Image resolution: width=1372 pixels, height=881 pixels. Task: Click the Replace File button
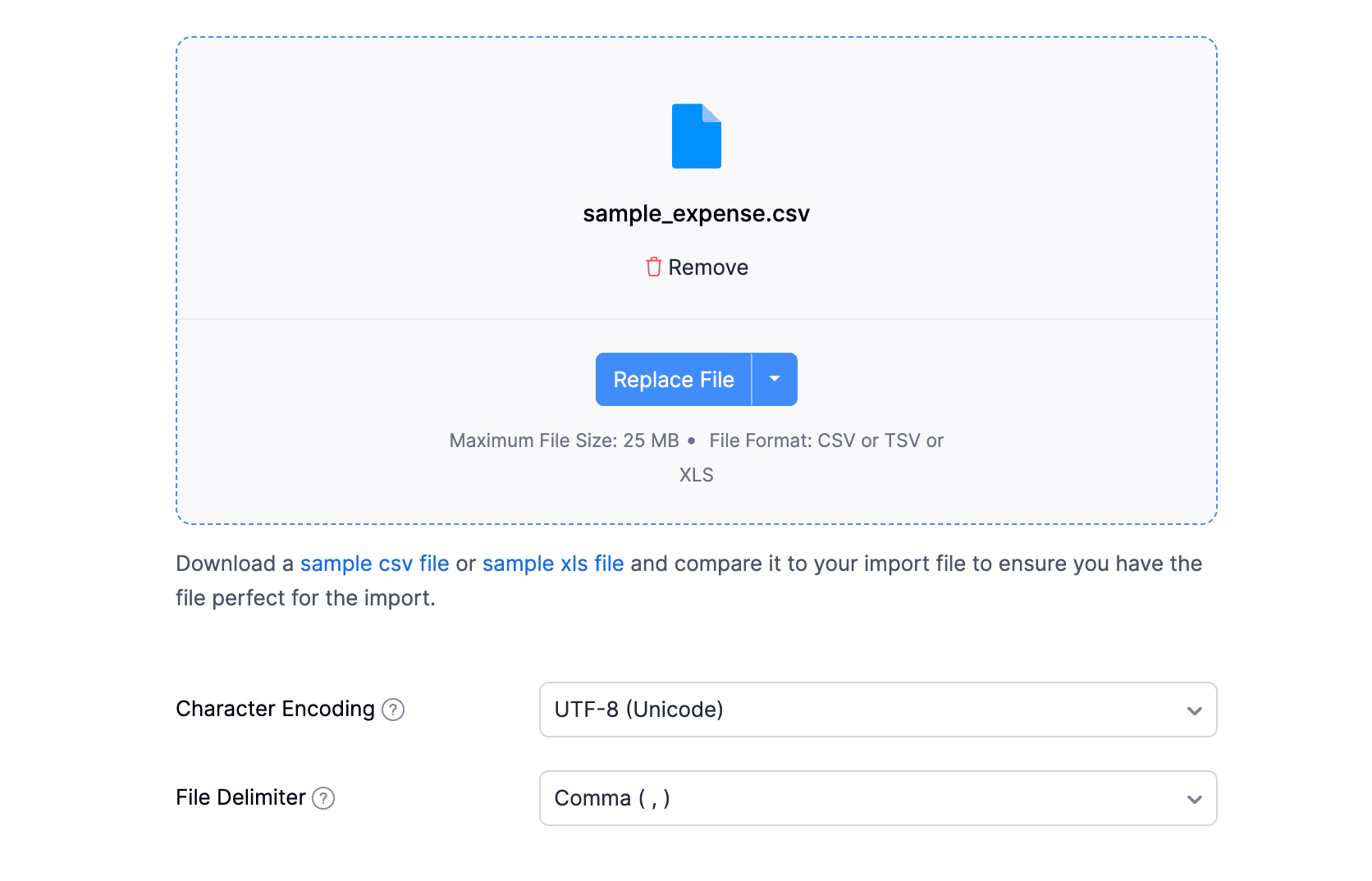(x=673, y=379)
